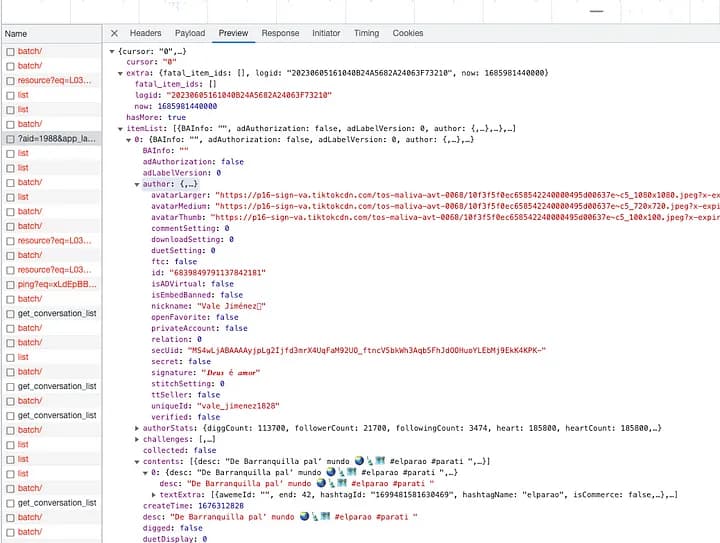Click the signature "Deus é amor" row

coord(206,373)
